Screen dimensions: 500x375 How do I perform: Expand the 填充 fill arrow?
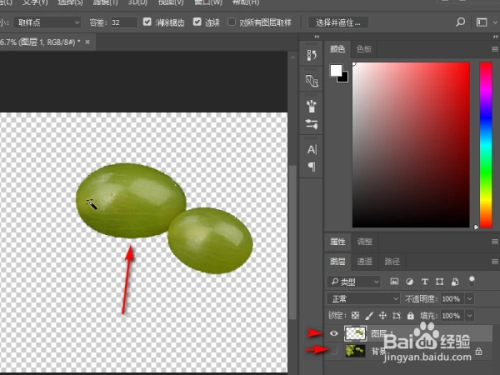[469, 315]
